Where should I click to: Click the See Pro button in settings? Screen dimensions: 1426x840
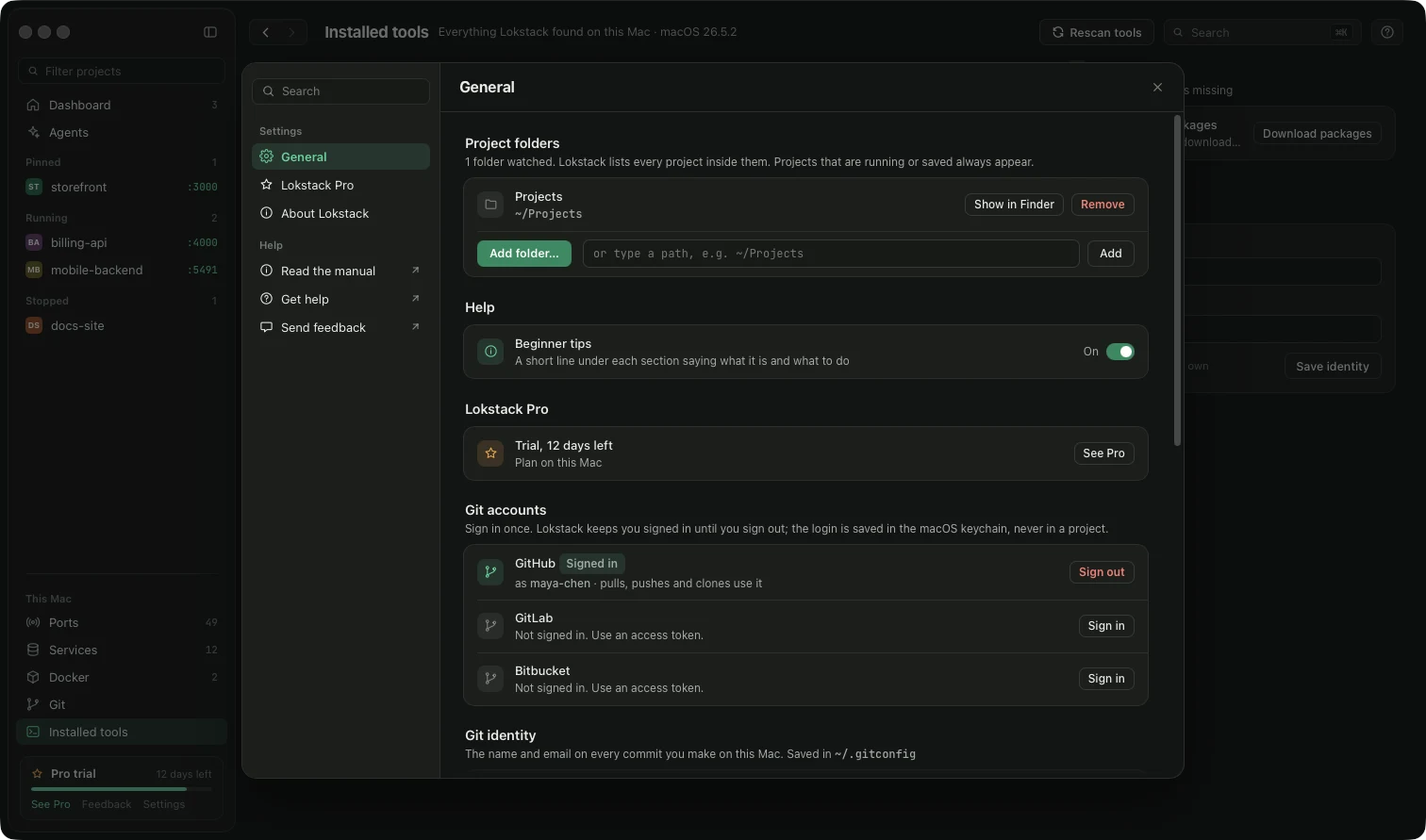coord(1103,453)
